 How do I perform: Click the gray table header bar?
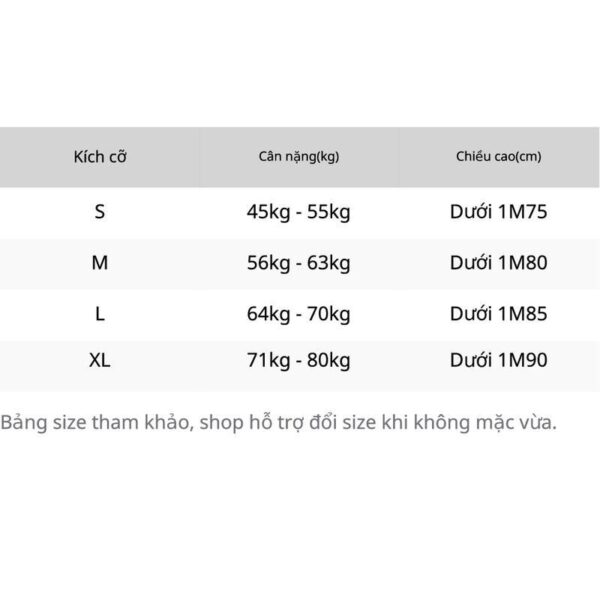click(x=299, y=157)
